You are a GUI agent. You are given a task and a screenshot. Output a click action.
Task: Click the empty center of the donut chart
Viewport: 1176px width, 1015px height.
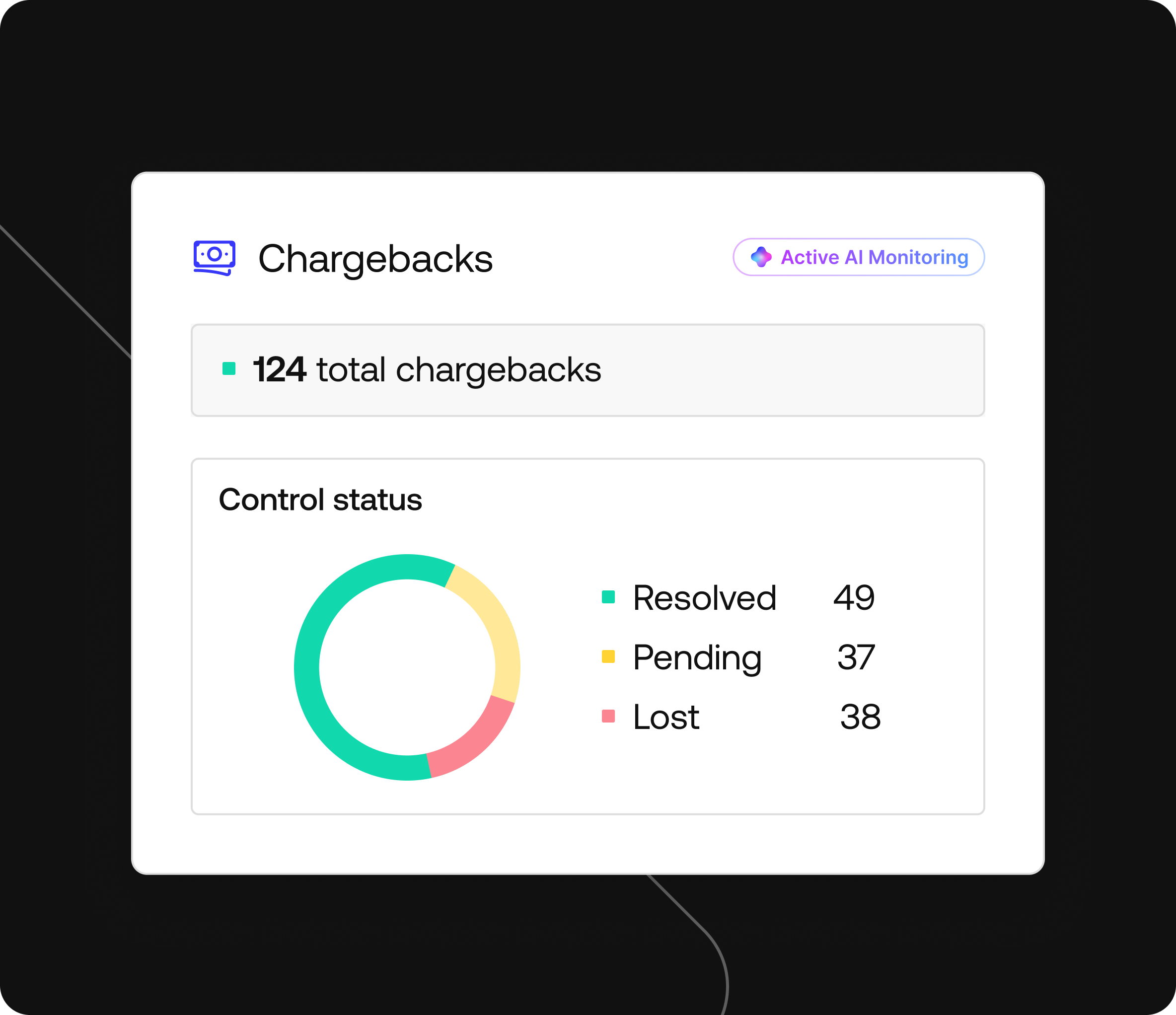point(407,667)
